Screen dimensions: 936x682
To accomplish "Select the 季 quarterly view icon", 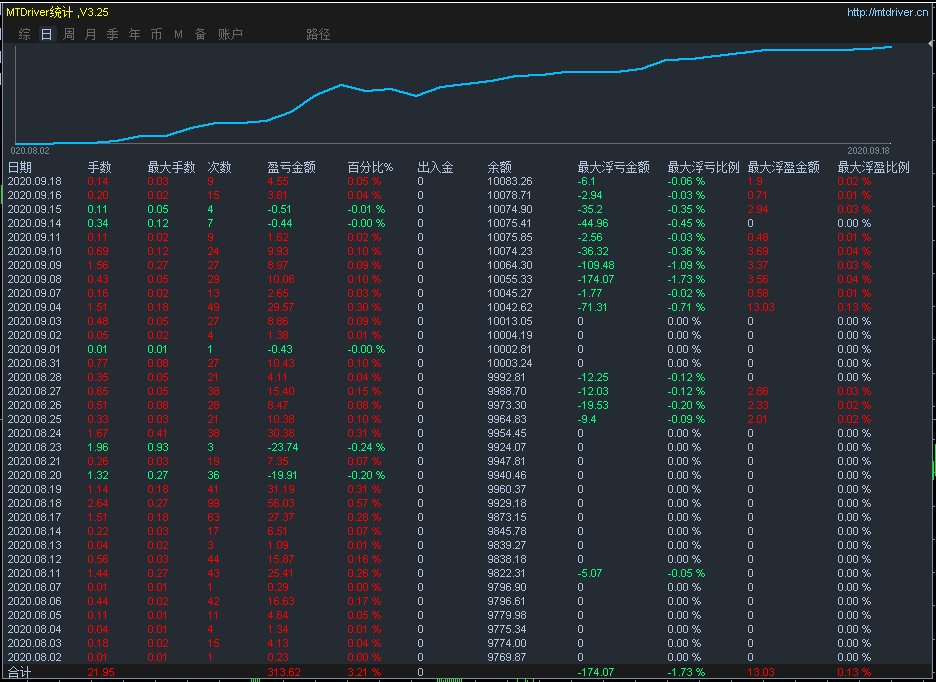I will (x=111, y=33).
